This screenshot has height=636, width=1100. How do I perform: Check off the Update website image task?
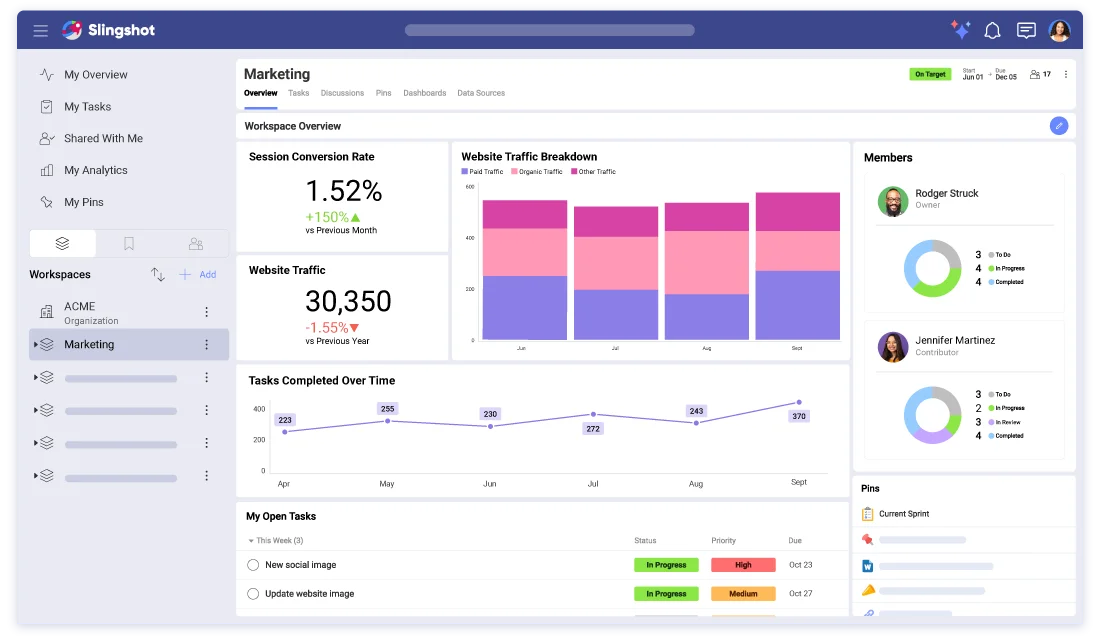(x=253, y=593)
